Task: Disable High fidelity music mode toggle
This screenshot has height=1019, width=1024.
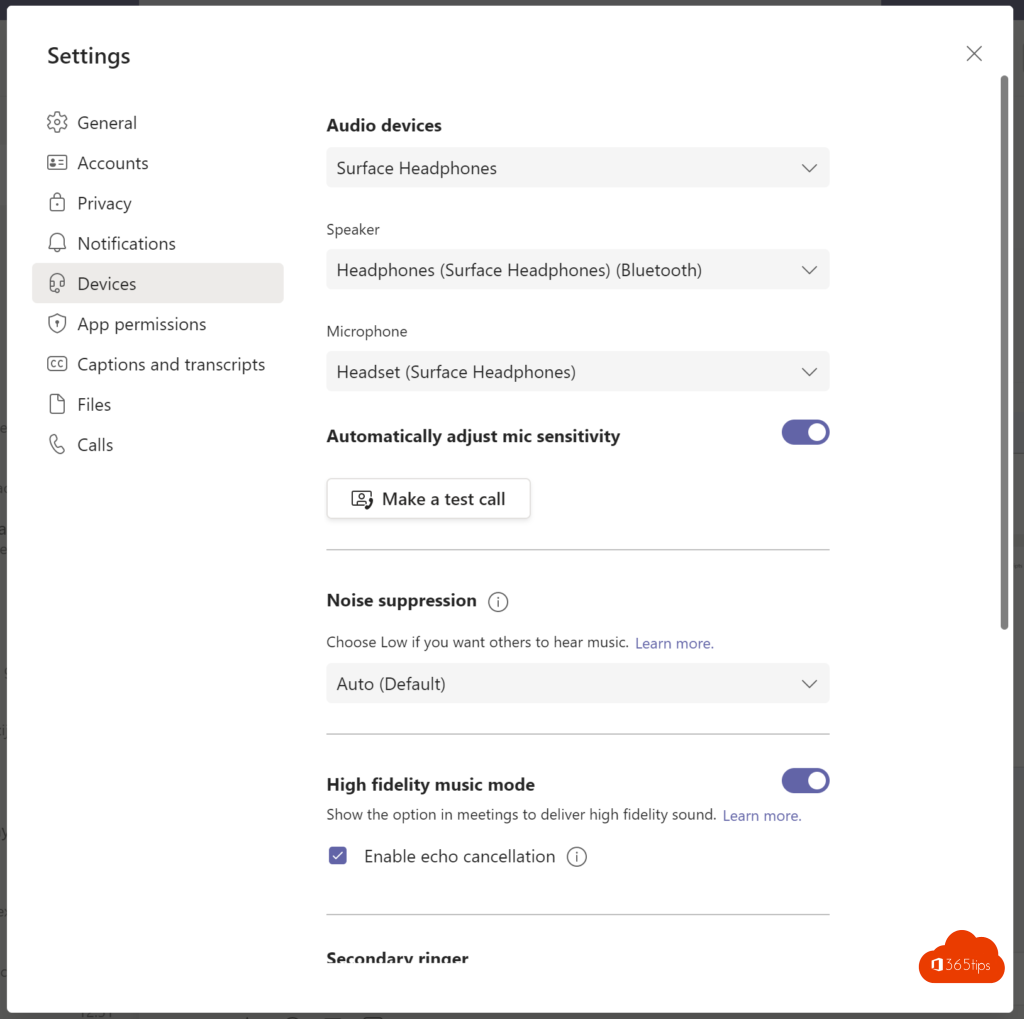Action: pyautogui.click(x=805, y=781)
